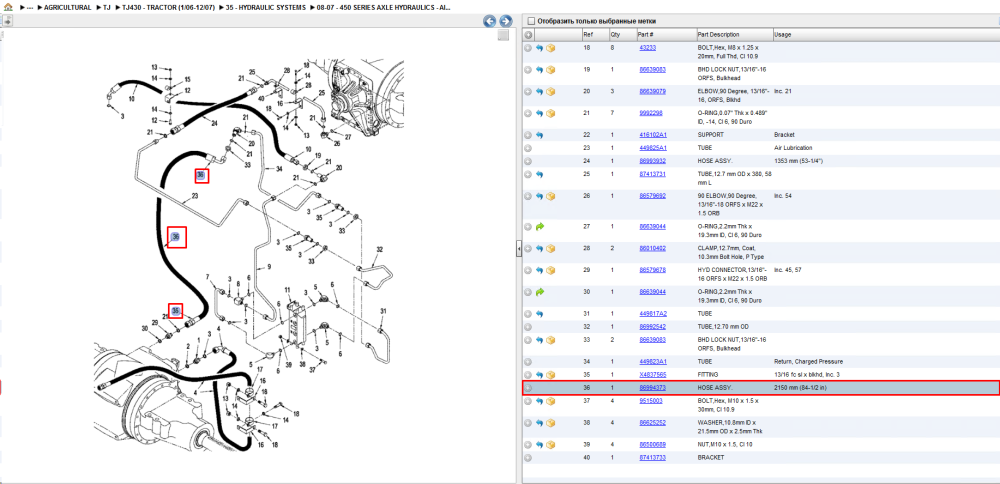Go to the home page icon

click(x=8, y=8)
